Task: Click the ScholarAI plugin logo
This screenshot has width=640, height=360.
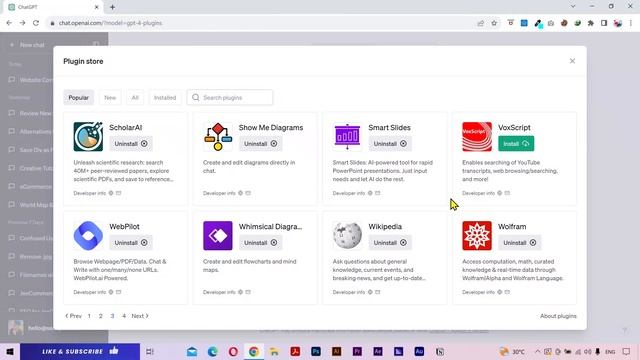Action: pyautogui.click(x=88, y=137)
